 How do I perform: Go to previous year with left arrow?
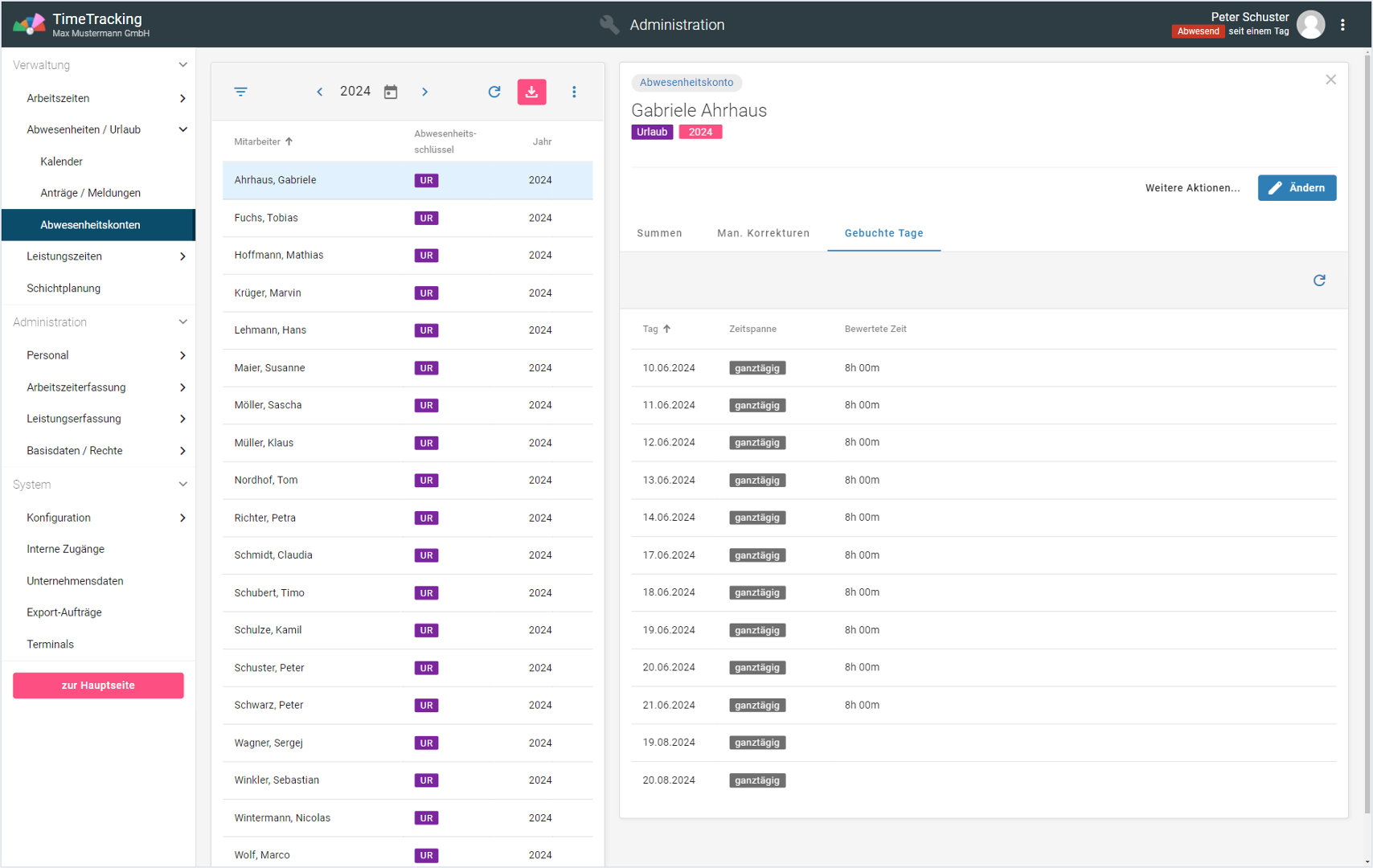(320, 92)
